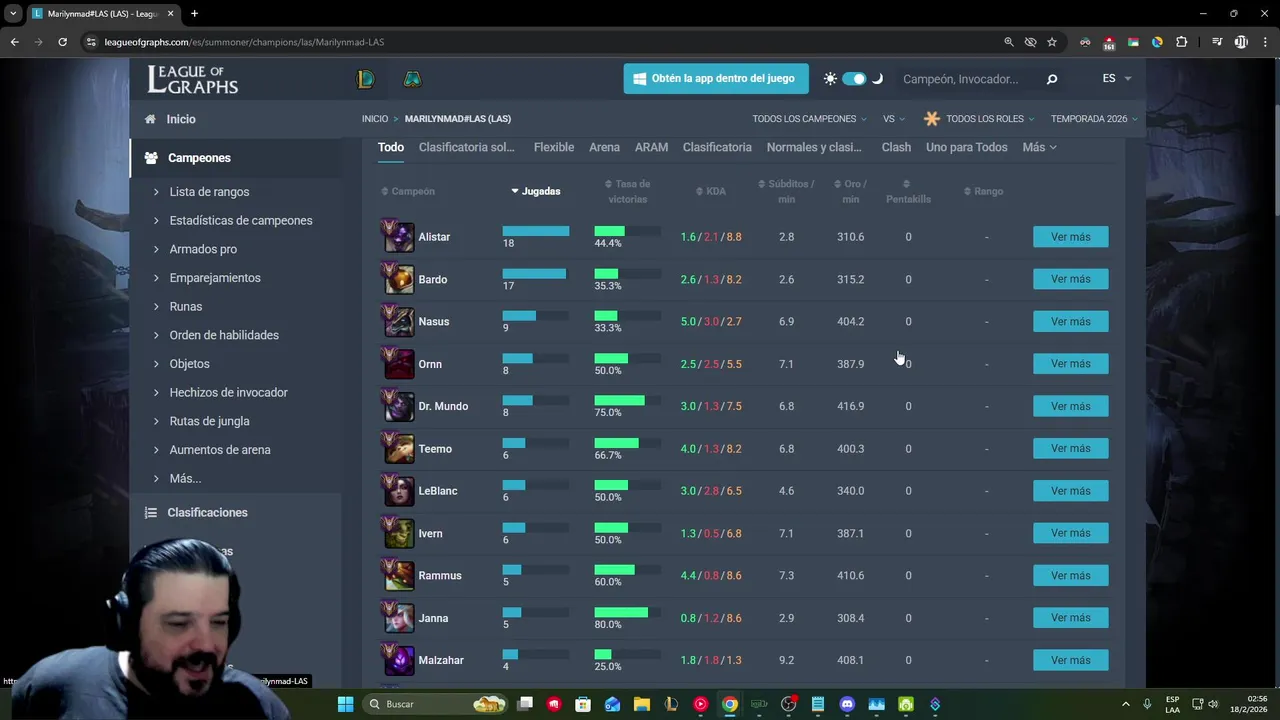Select the Todo tab
The height and width of the screenshot is (720, 1280).
pos(391,147)
